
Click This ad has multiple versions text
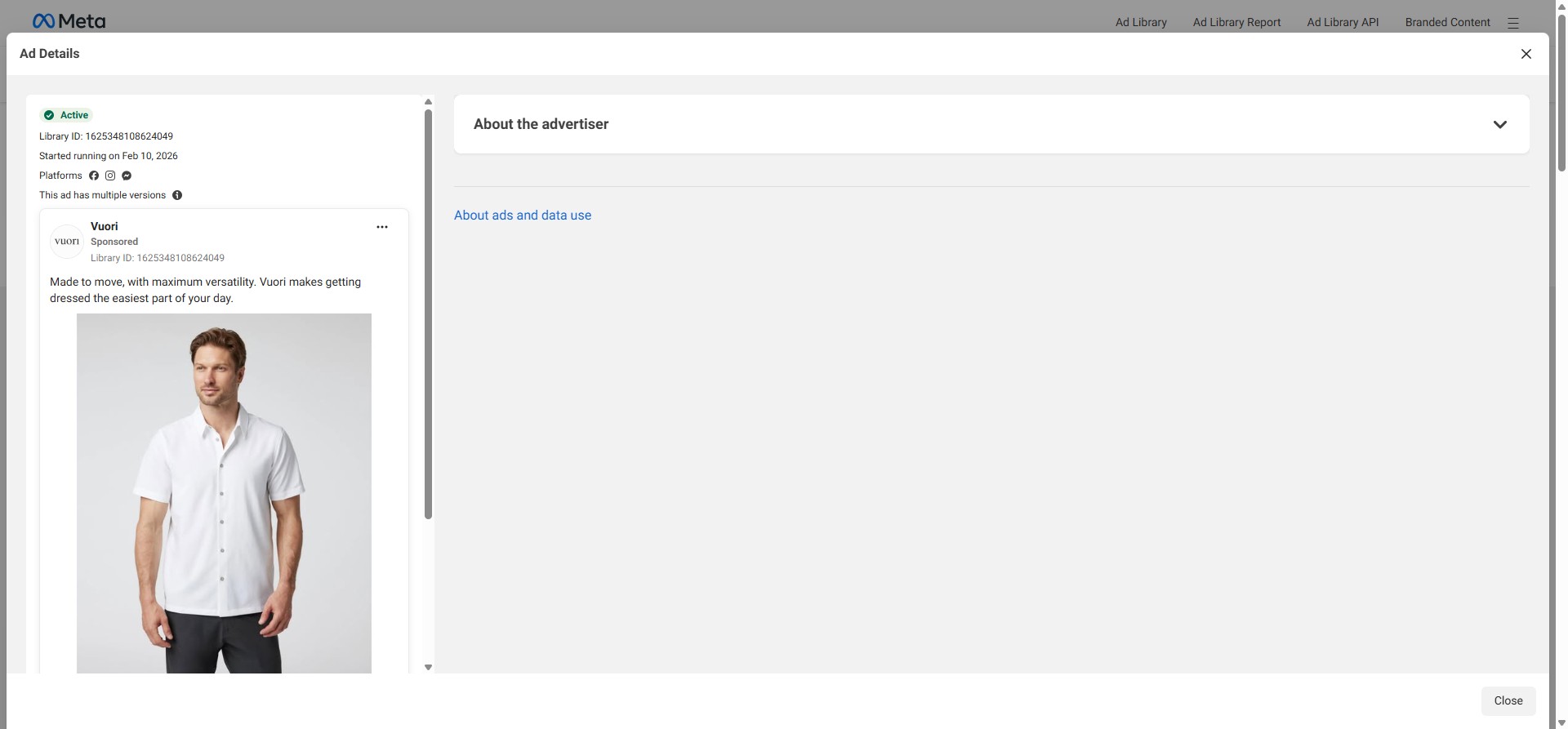(102, 195)
